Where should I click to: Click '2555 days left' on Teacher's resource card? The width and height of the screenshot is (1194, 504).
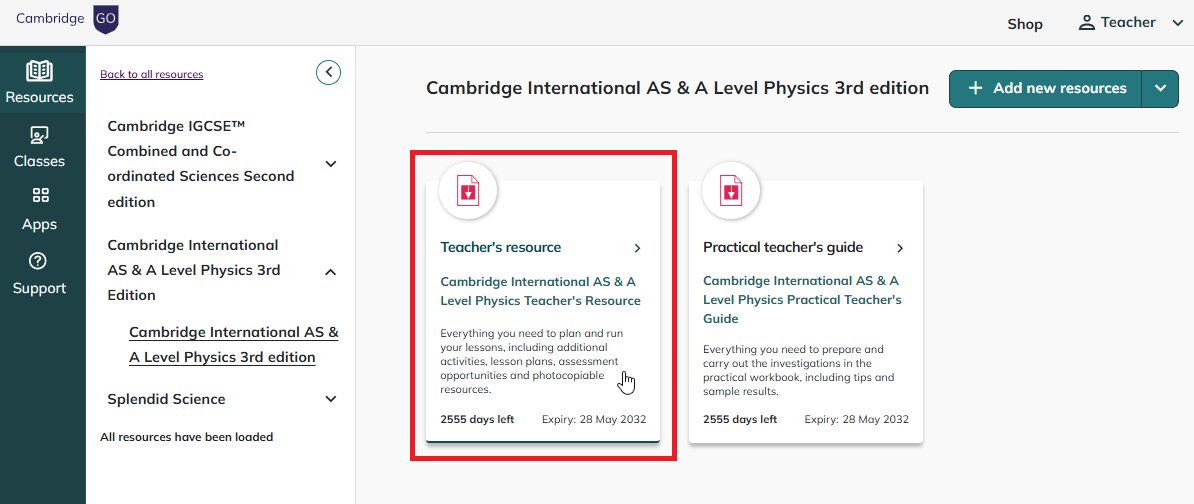pyautogui.click(x=477, y=419)
